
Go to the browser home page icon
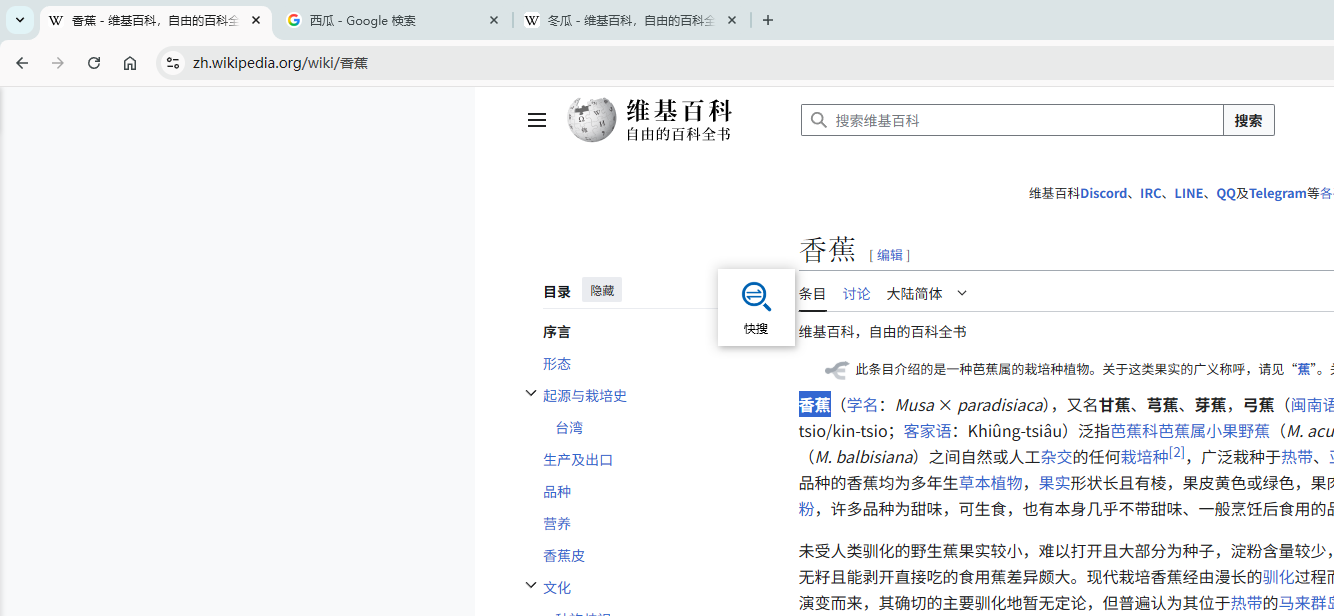(130, 63)
